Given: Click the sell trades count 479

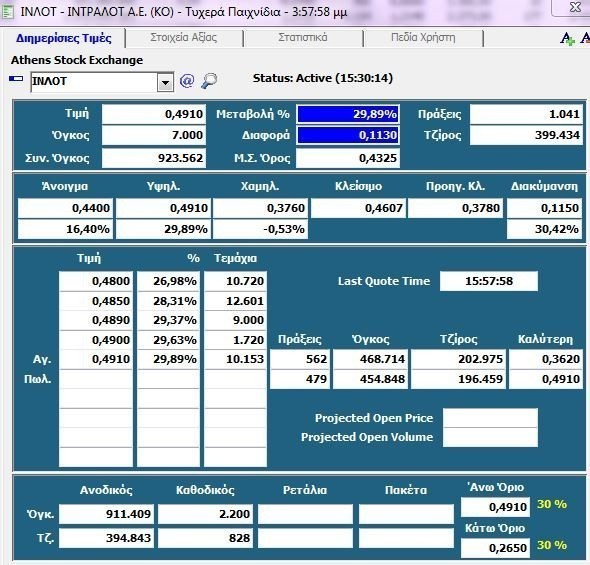Looking at the screenshot, I should click(300, 379).
